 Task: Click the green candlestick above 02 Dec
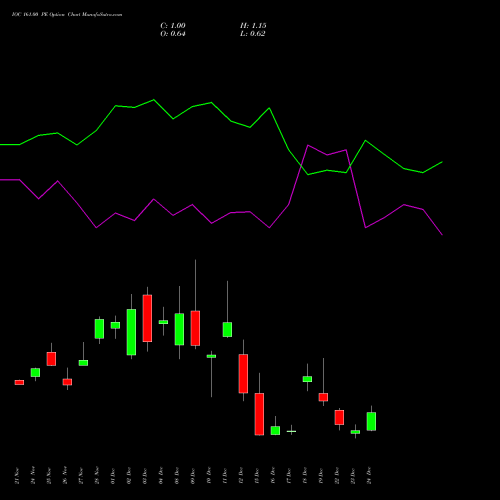[131, 332]
